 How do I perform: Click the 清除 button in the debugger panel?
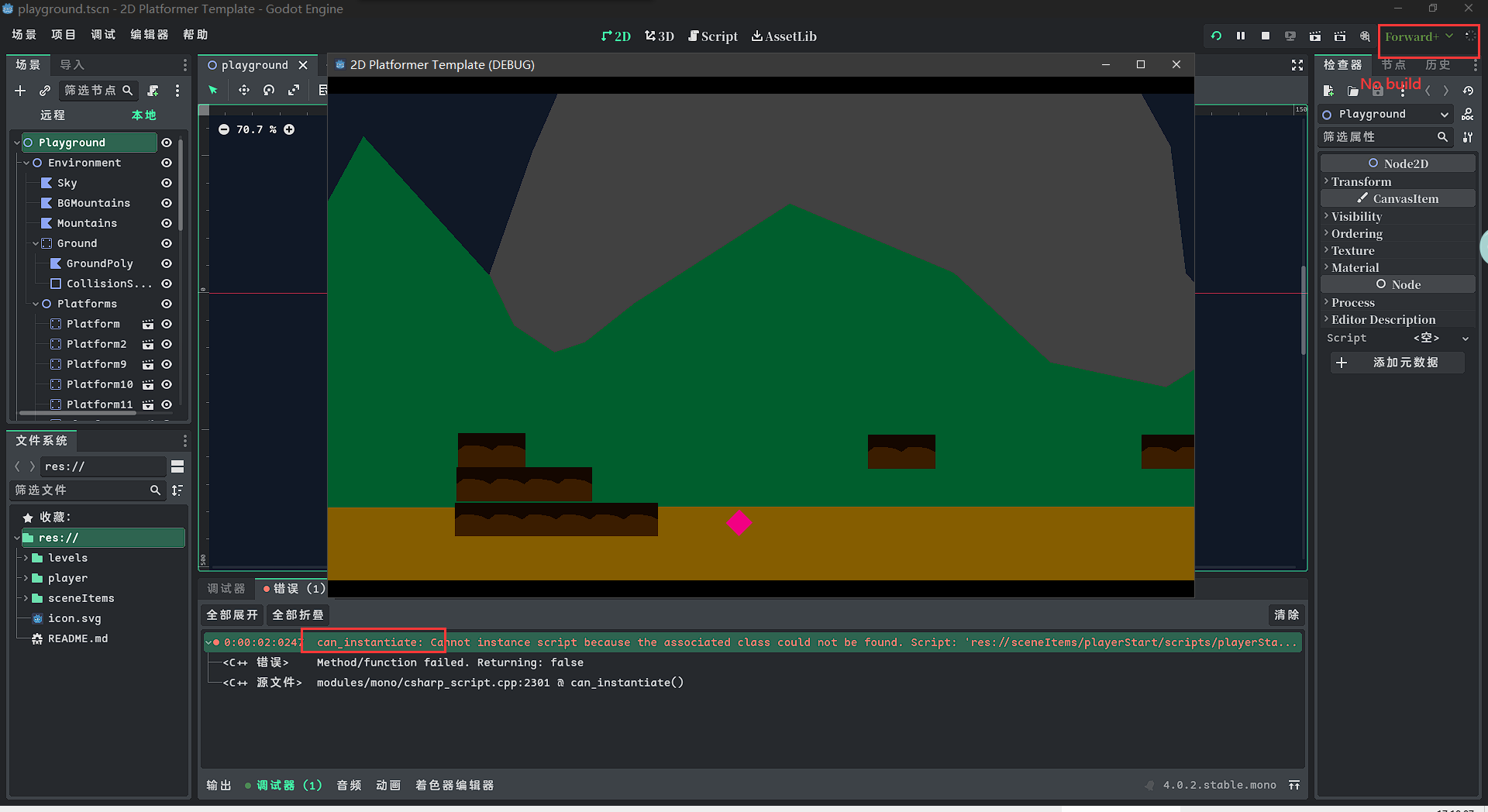1286,614
